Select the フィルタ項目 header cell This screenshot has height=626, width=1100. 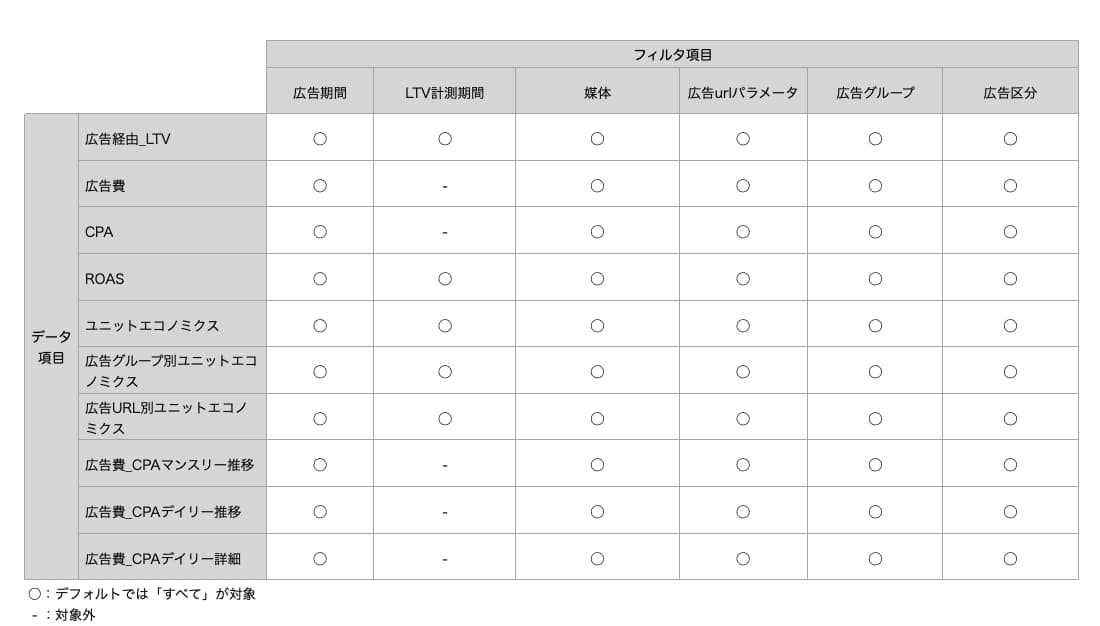[672, 54]
